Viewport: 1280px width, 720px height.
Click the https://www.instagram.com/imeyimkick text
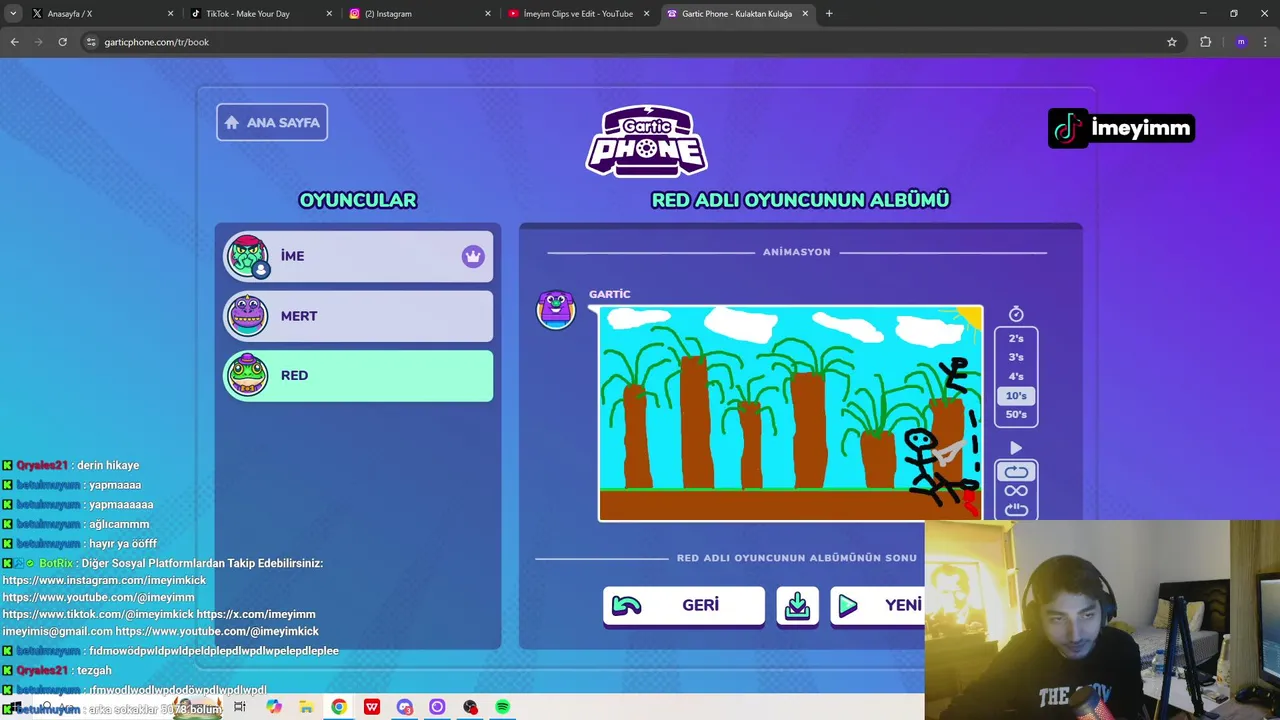[104, 580]
